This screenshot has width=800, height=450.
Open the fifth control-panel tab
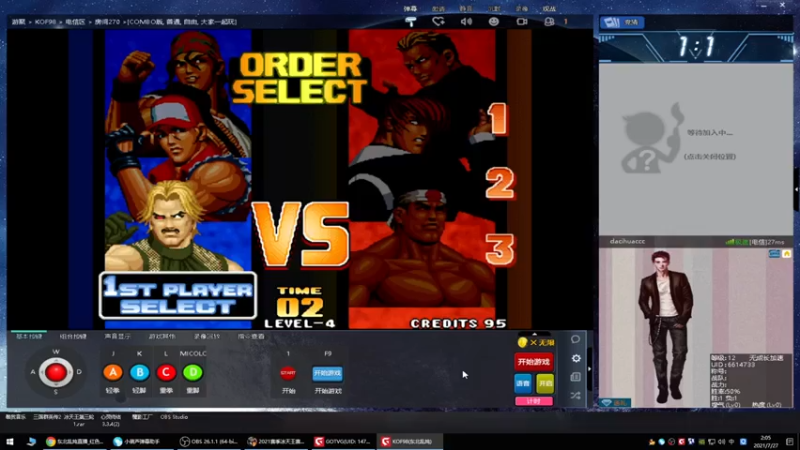207,336
